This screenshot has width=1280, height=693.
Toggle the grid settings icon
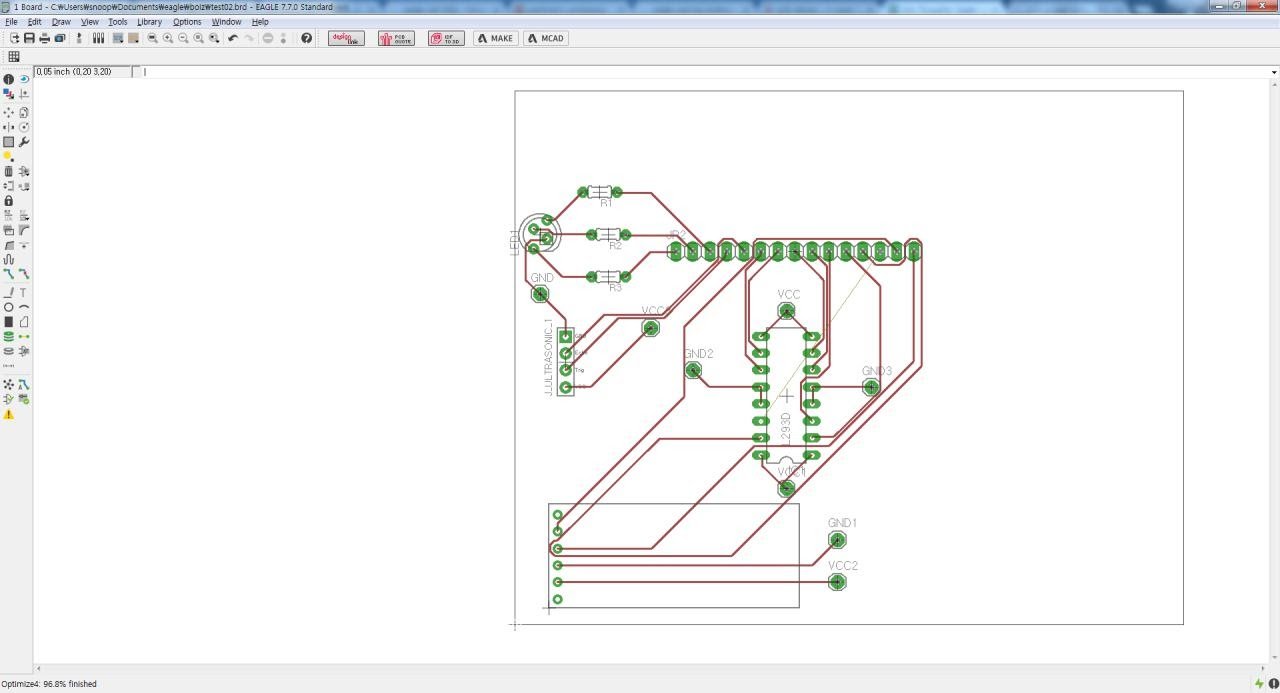tap(14, 57)
